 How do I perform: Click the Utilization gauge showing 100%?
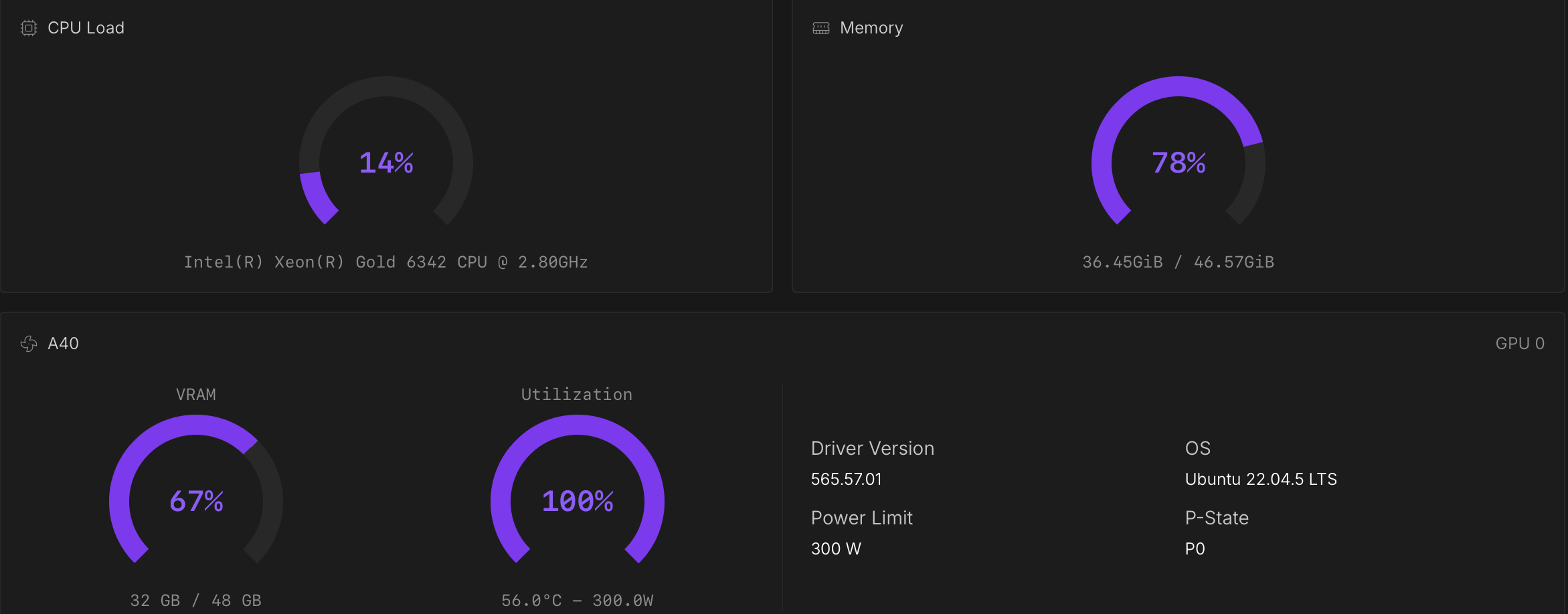point(578,500)
